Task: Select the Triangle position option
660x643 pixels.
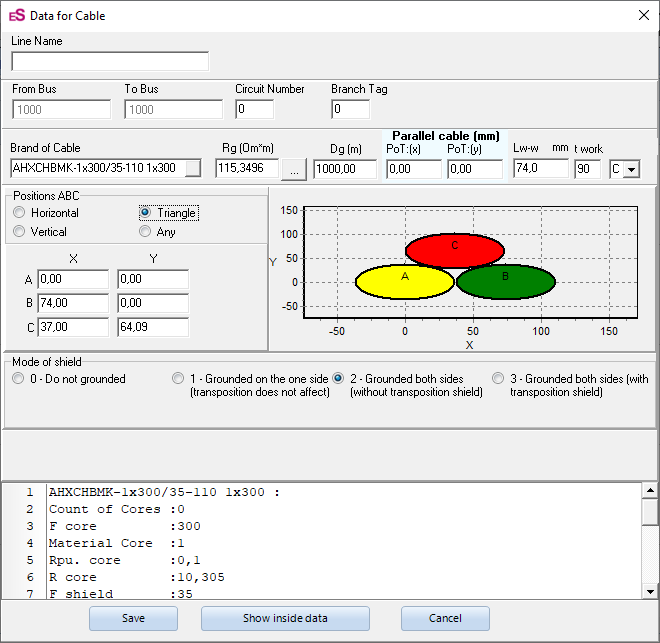Action: [x=145, y=213]
